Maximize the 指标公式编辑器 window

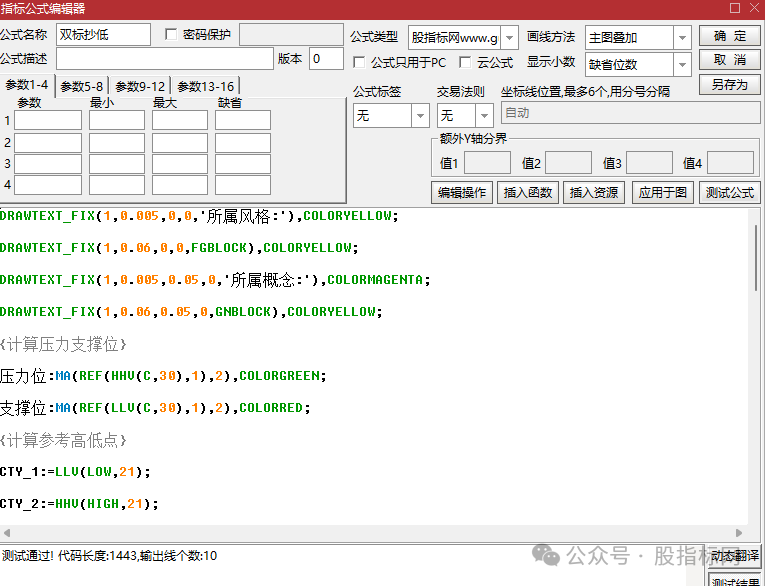[x=735, y=8]
